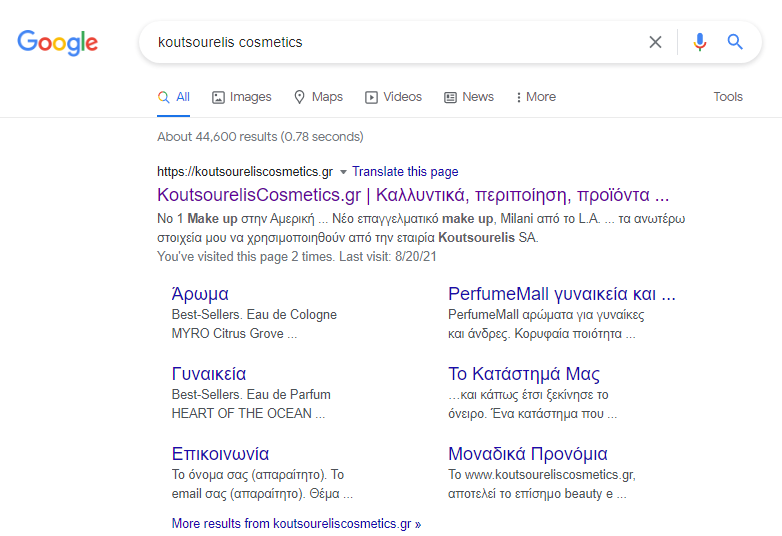This screenshot has height=536, width=782.
Task: Expand the dropdown arrow beside result URL
Action: click(x=343, y=172)
